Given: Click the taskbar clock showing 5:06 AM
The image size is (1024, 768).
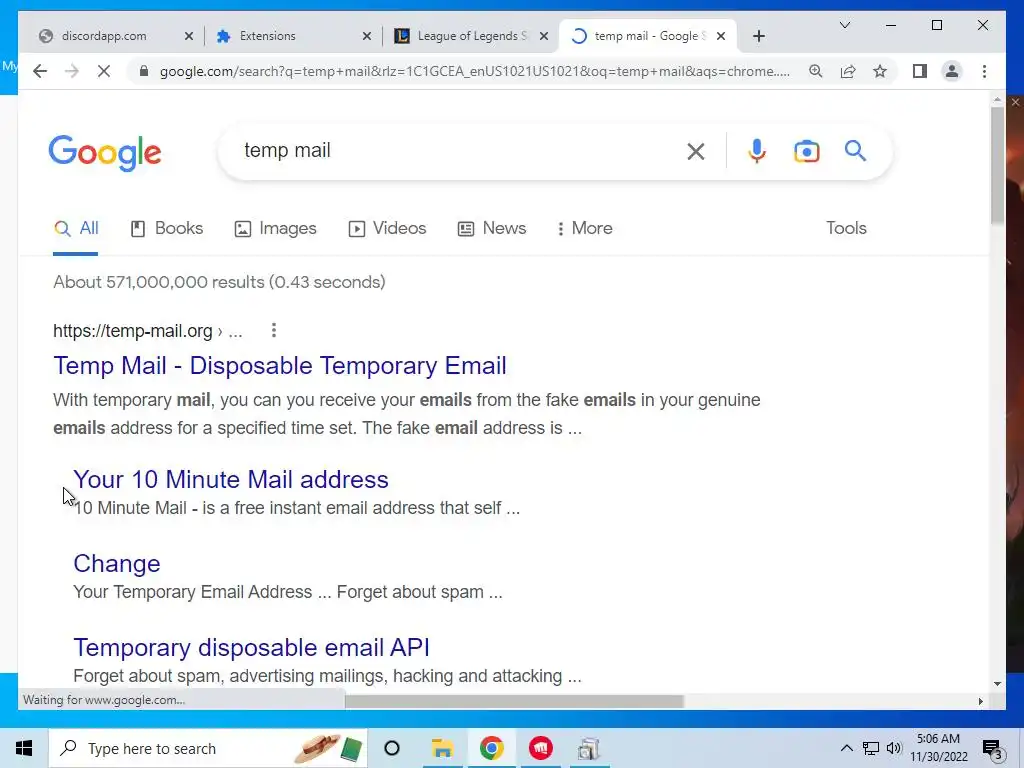Looking at the screenshot, I should 938,748.
